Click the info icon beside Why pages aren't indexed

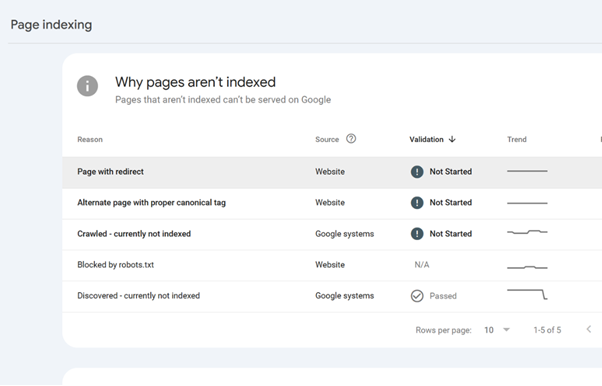click(x=88, y=86)
